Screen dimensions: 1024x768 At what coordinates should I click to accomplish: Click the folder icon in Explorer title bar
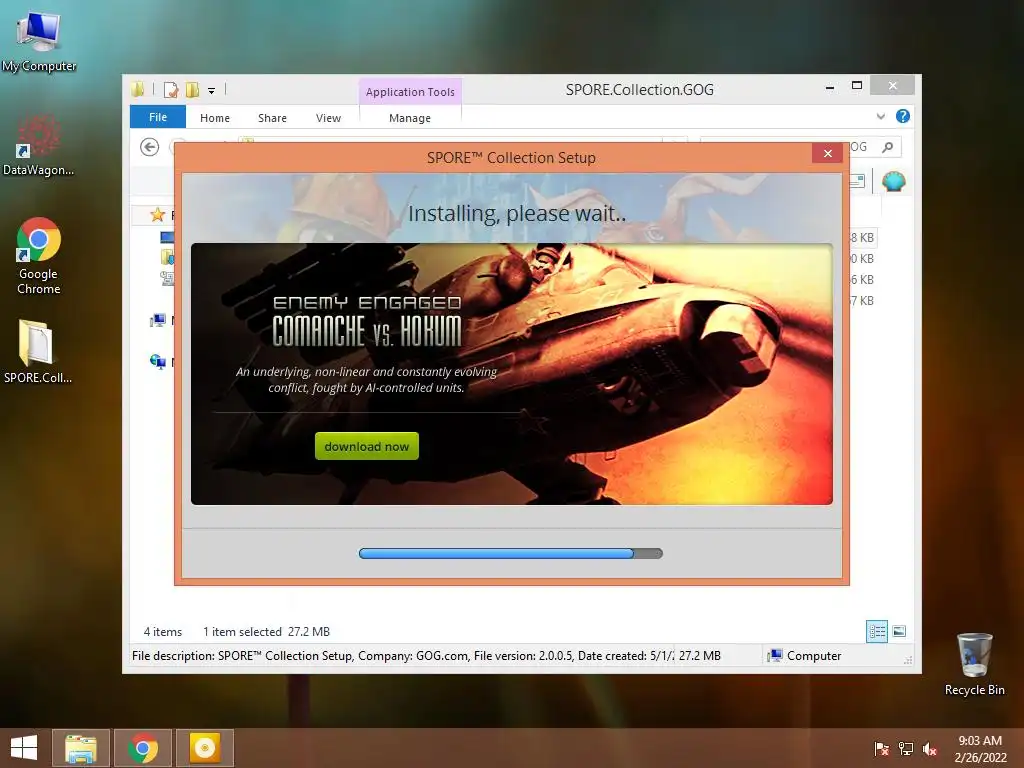click(x=138, y=89)
